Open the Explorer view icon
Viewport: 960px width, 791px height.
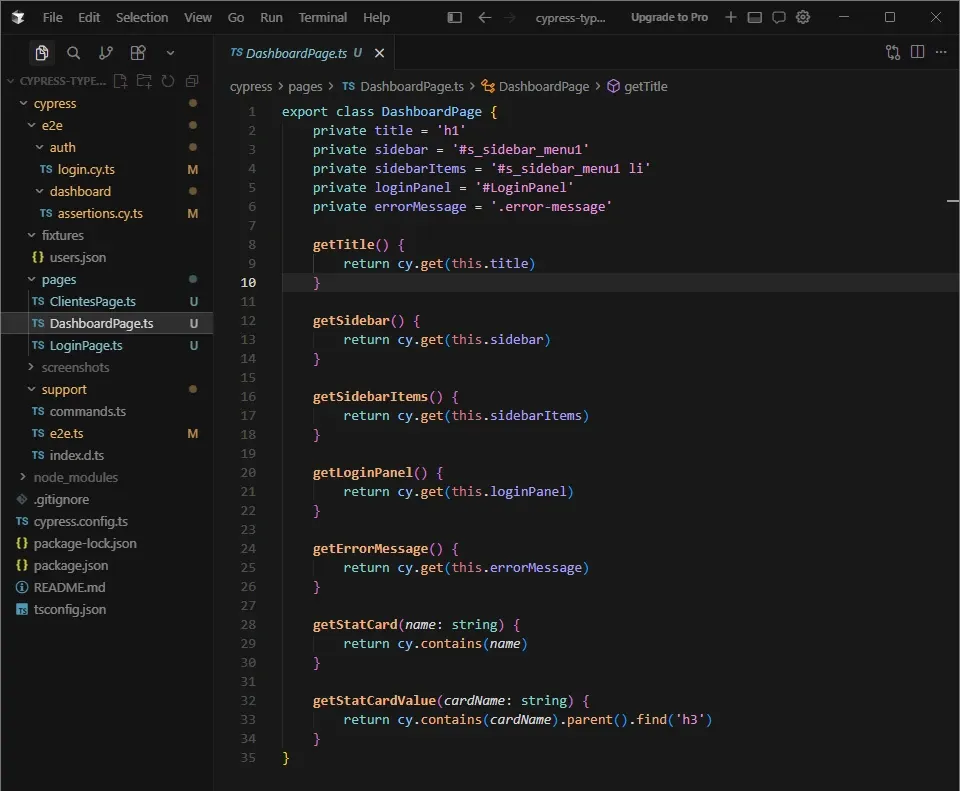point(42,53)
